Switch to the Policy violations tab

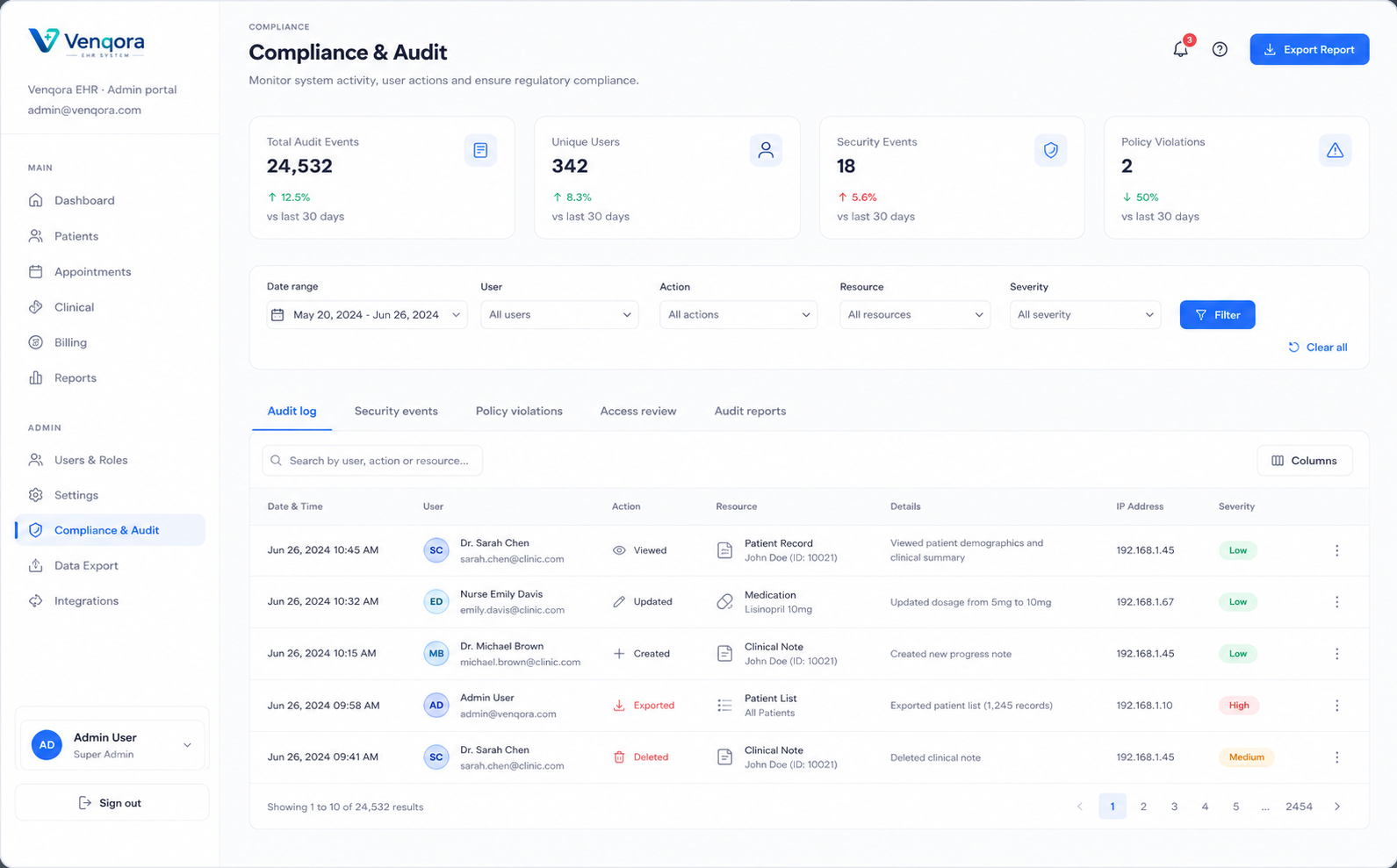pos(519,411)
